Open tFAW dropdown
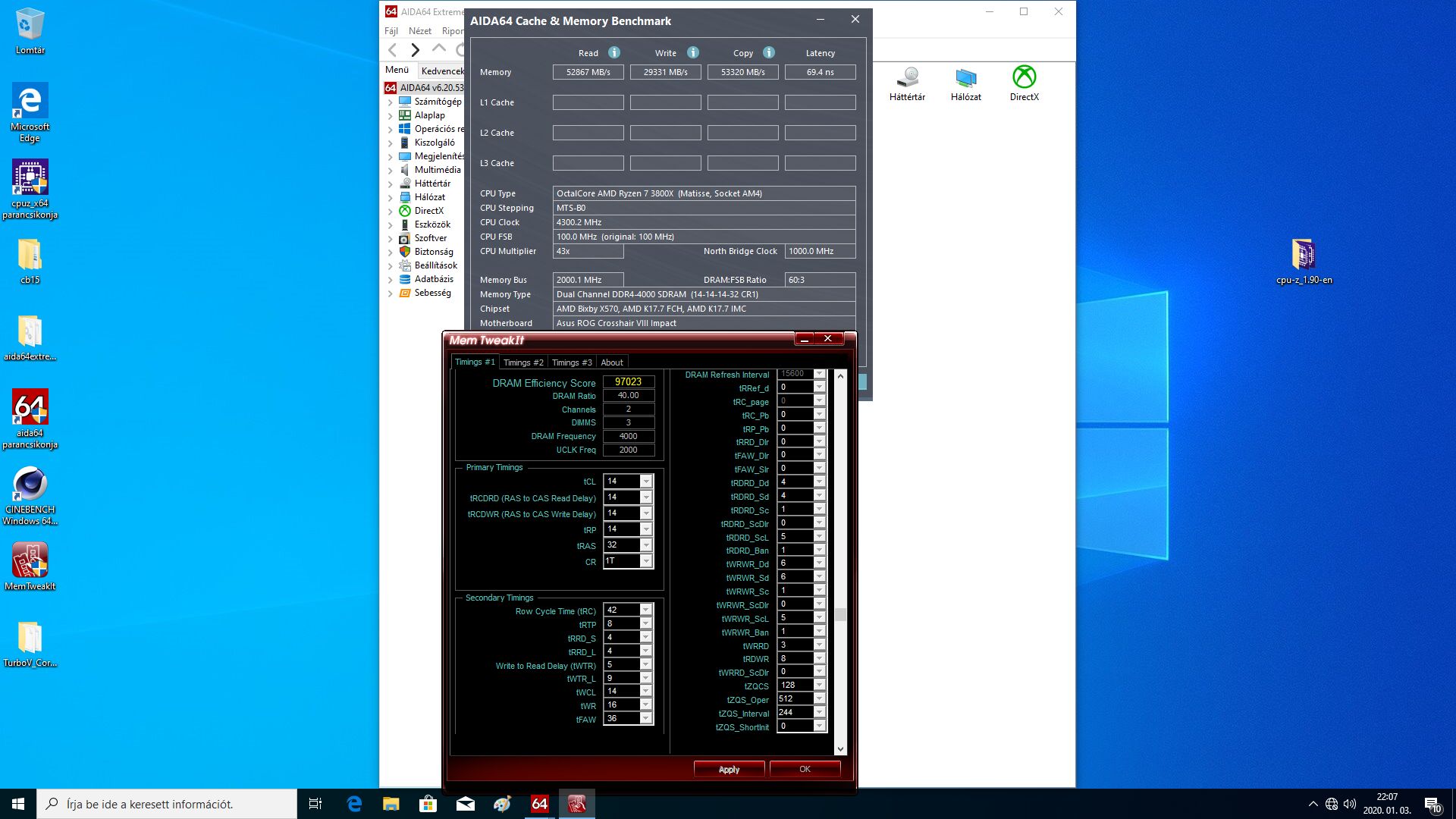Image resolution: width=1456 pixels, height=819 pixels. coord(646,719)
